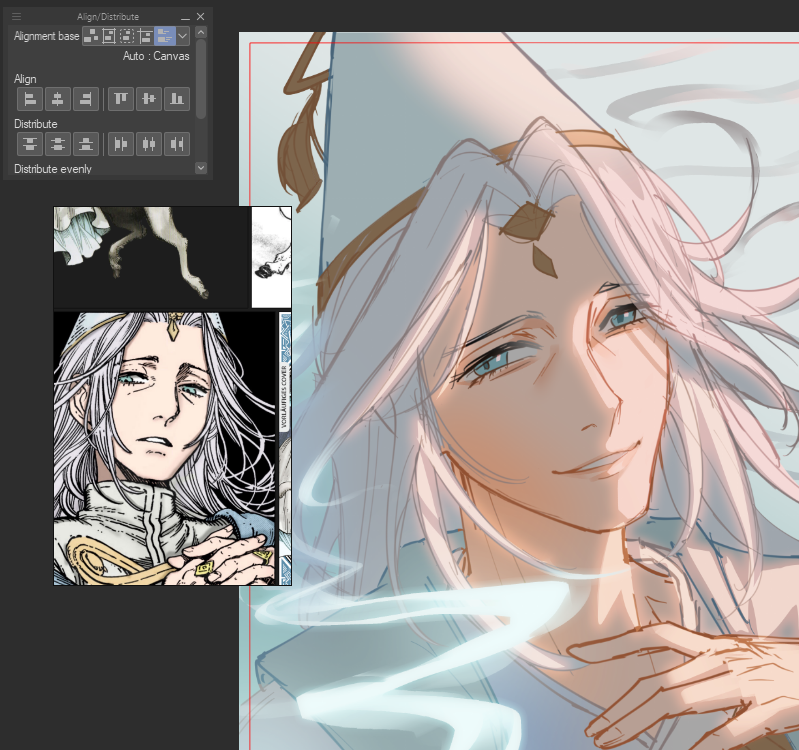
Task: Distribute by top edges
Action: [30, 144]
